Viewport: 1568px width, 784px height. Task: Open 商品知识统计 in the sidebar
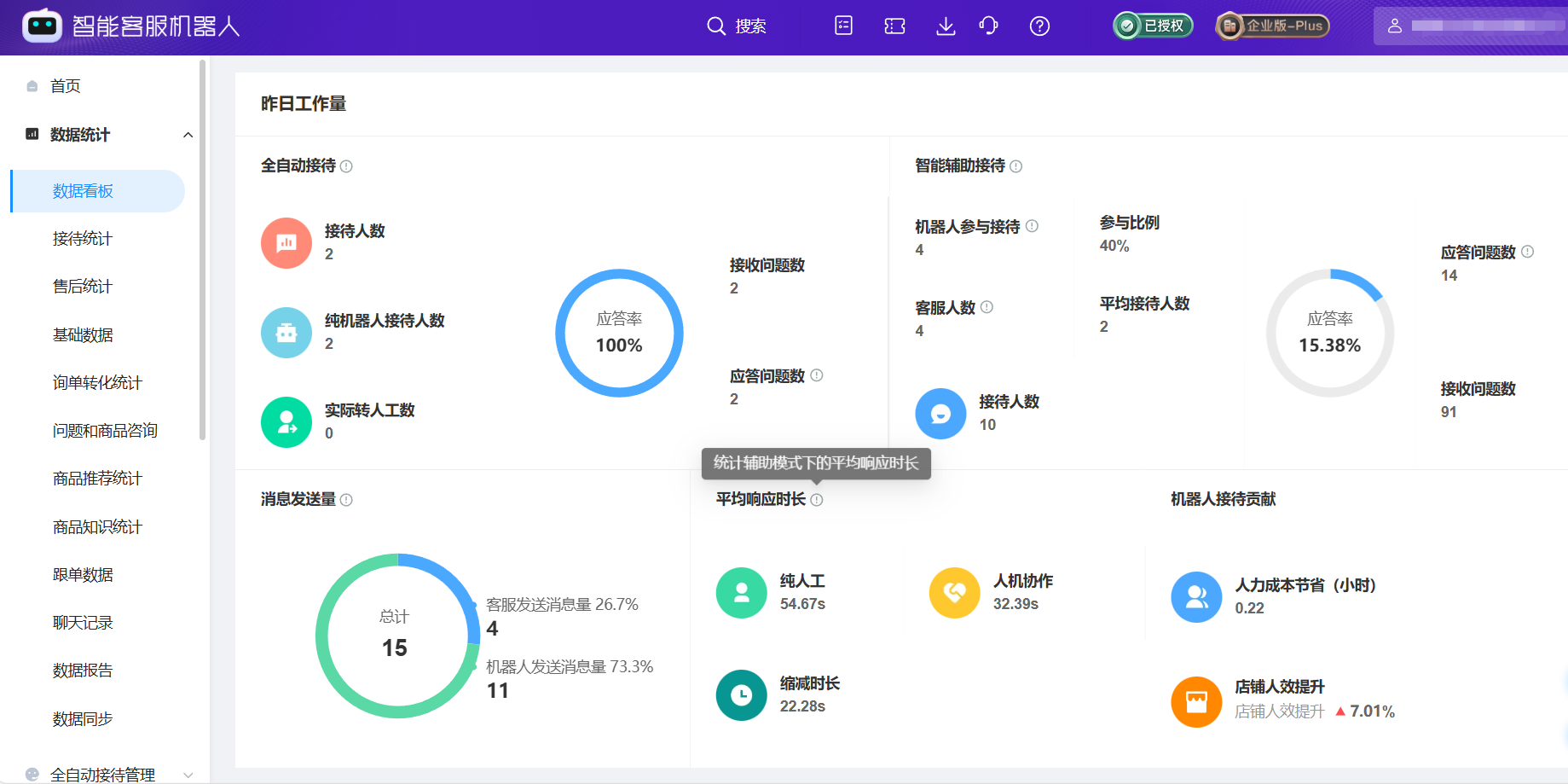point(97,527)
